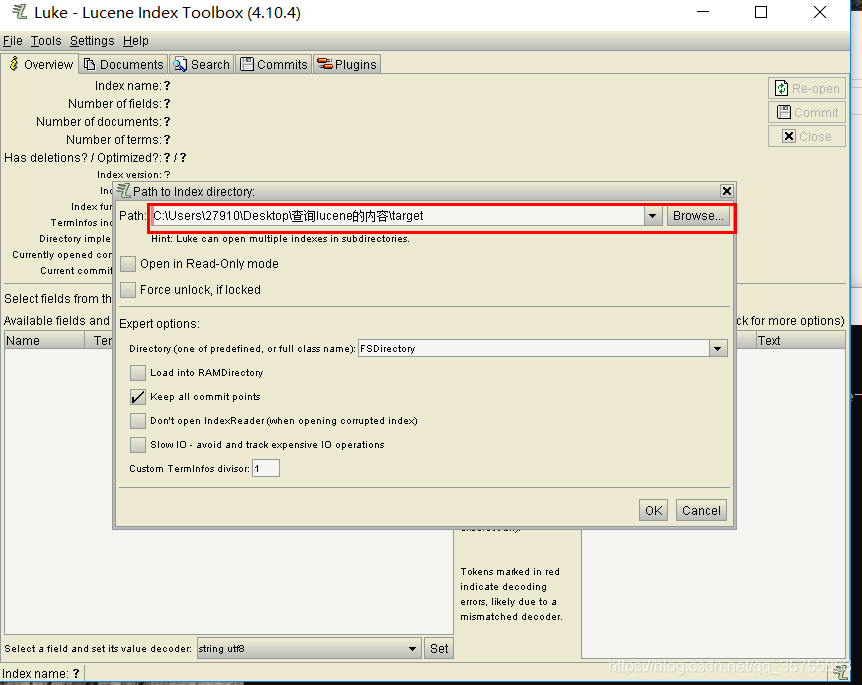Click the 'Number of terms:' label
The image size is (862, 685).
[x=114, y=140]
